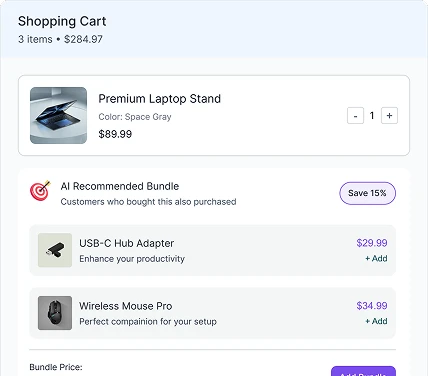Select the quantity value 1 field

(372, 116)
